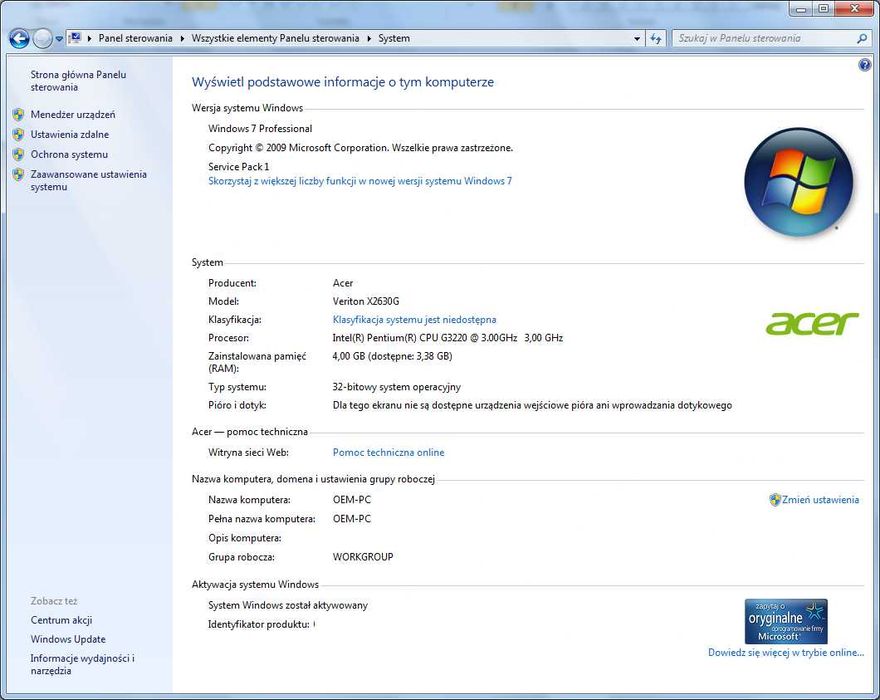880x700 pixels.
Task: Click OEM-PC next to Nazwa komputera
Action: [x=352, y=500]
